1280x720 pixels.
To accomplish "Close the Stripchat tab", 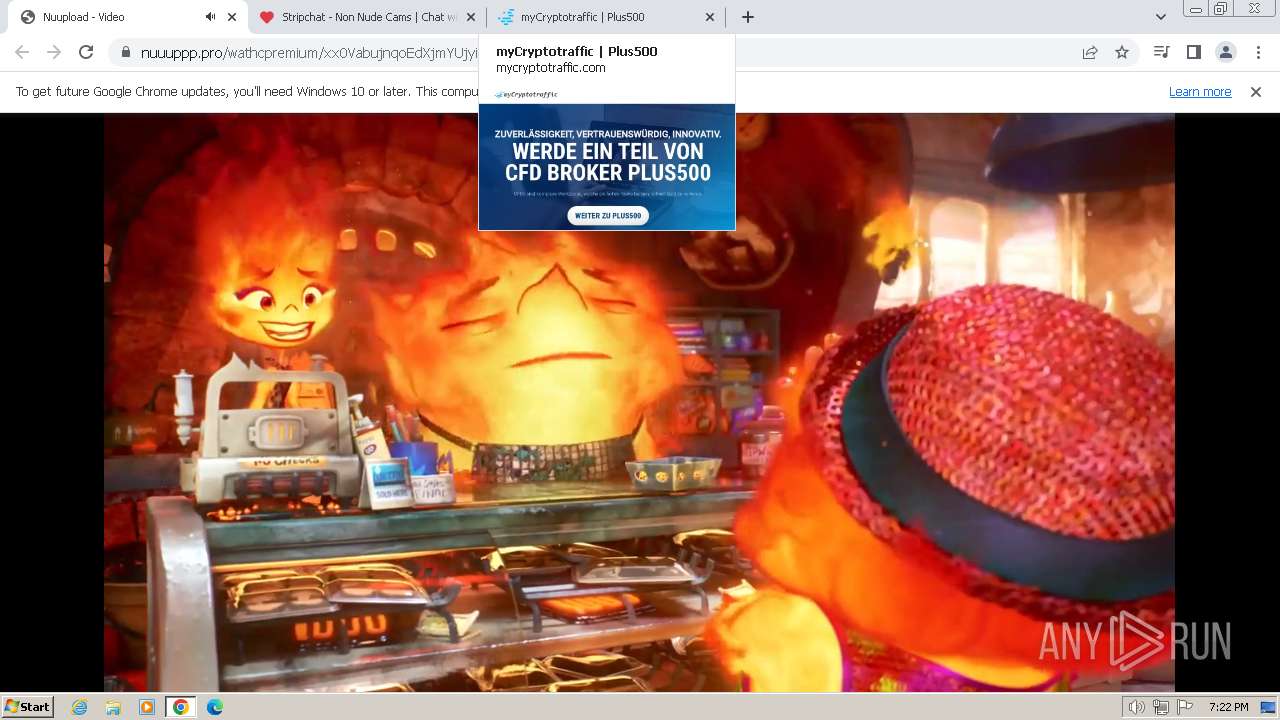I will tap(471, 17).
